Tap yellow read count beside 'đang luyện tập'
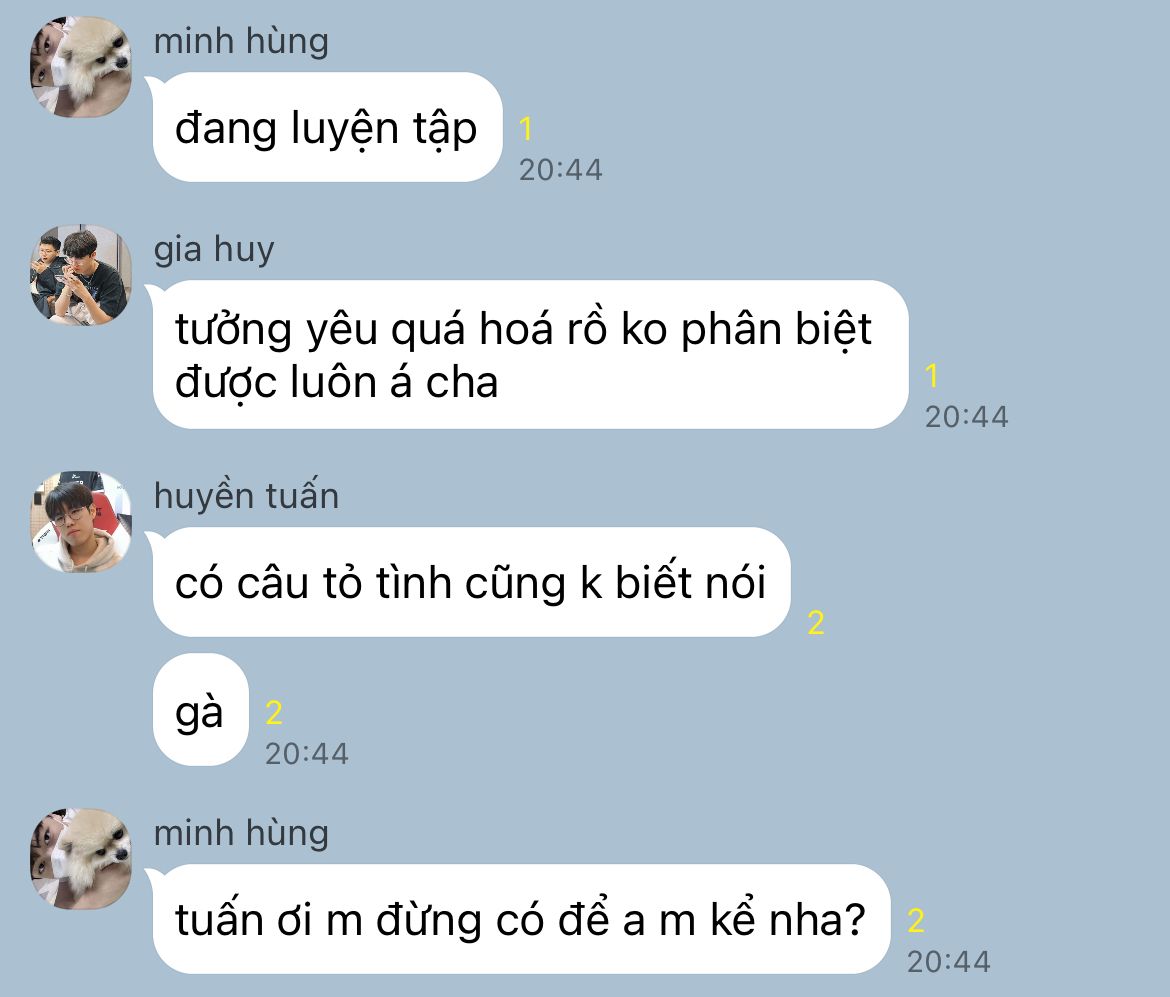The height and width of the screenshot is (997, 1170). 526,129
